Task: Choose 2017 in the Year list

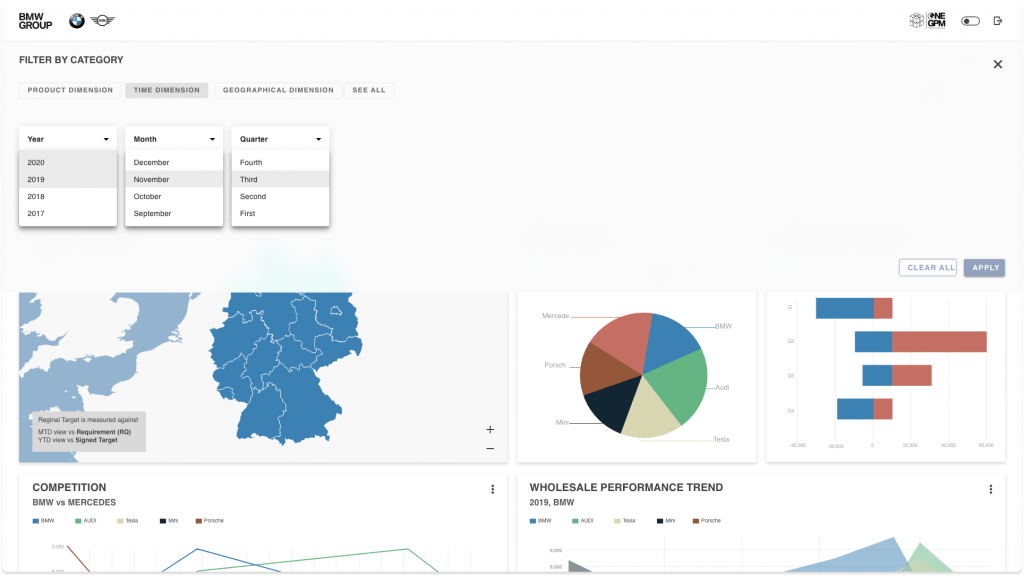Action: 68,214
